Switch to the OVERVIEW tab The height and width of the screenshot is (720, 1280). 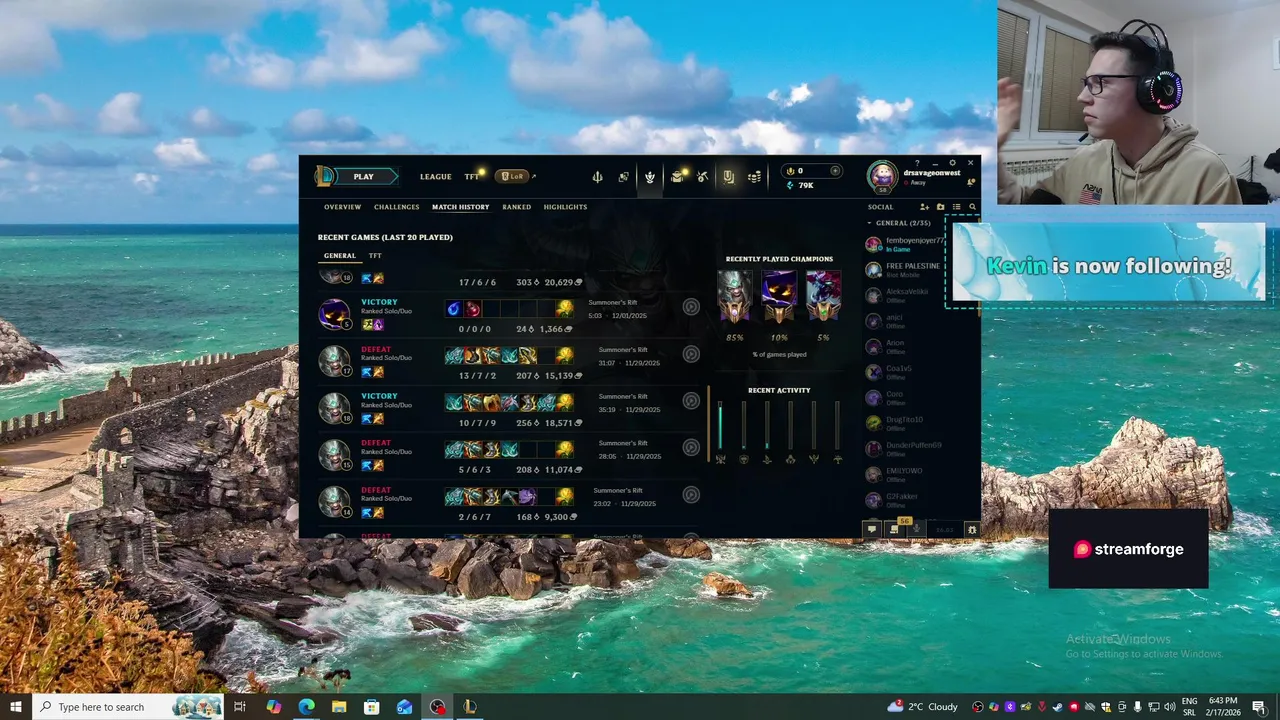point(342,207)
